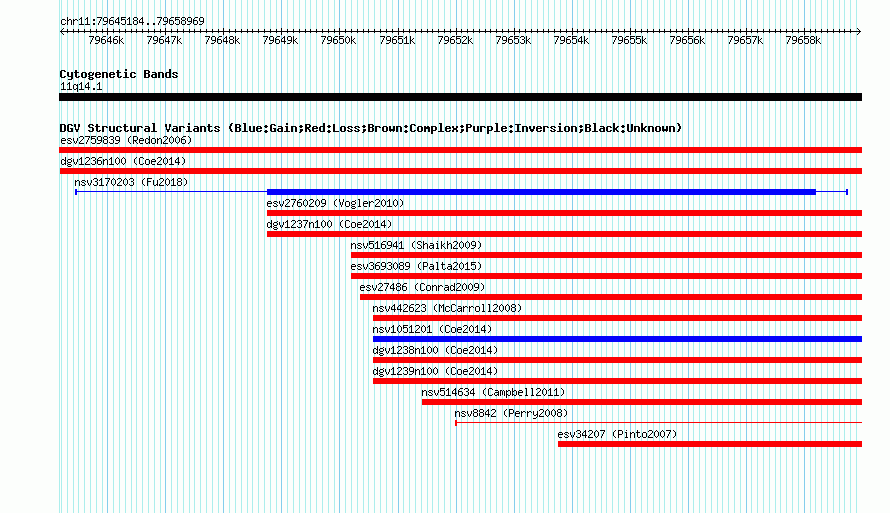Select the dgv1236n100 (Coe2014) variant label
Viewport: 890px width, 513px height.
[x=123, y=161]
